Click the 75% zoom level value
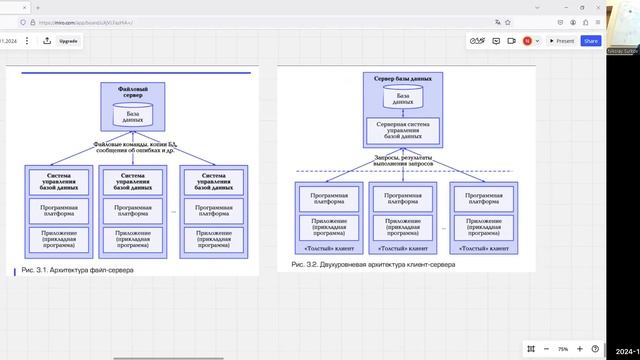 click(563, 349)
